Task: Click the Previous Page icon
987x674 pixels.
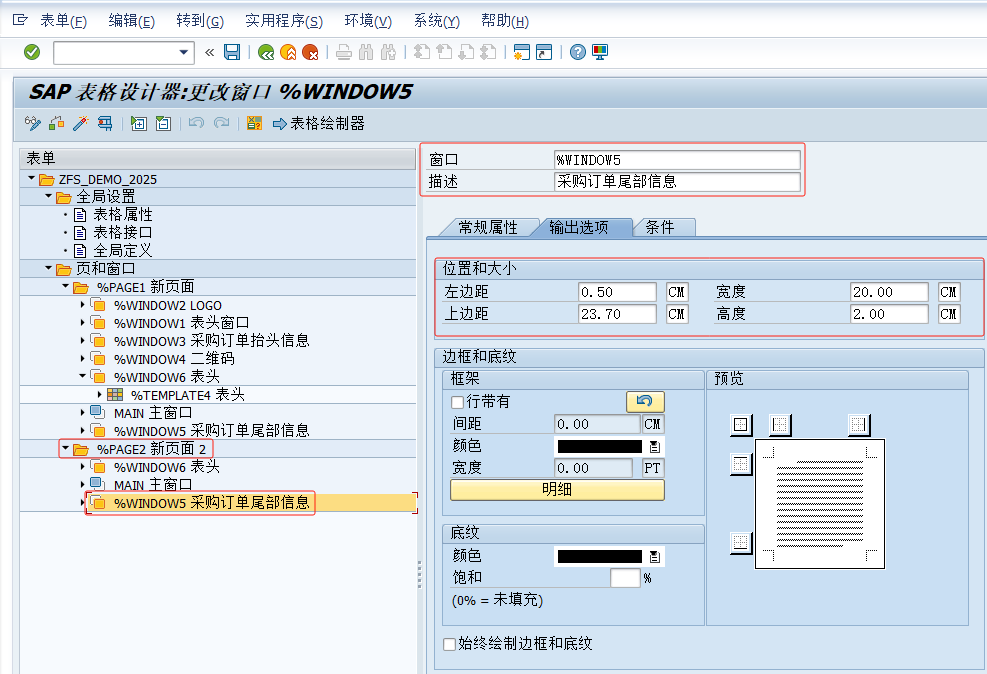Action: click(444, 52)
